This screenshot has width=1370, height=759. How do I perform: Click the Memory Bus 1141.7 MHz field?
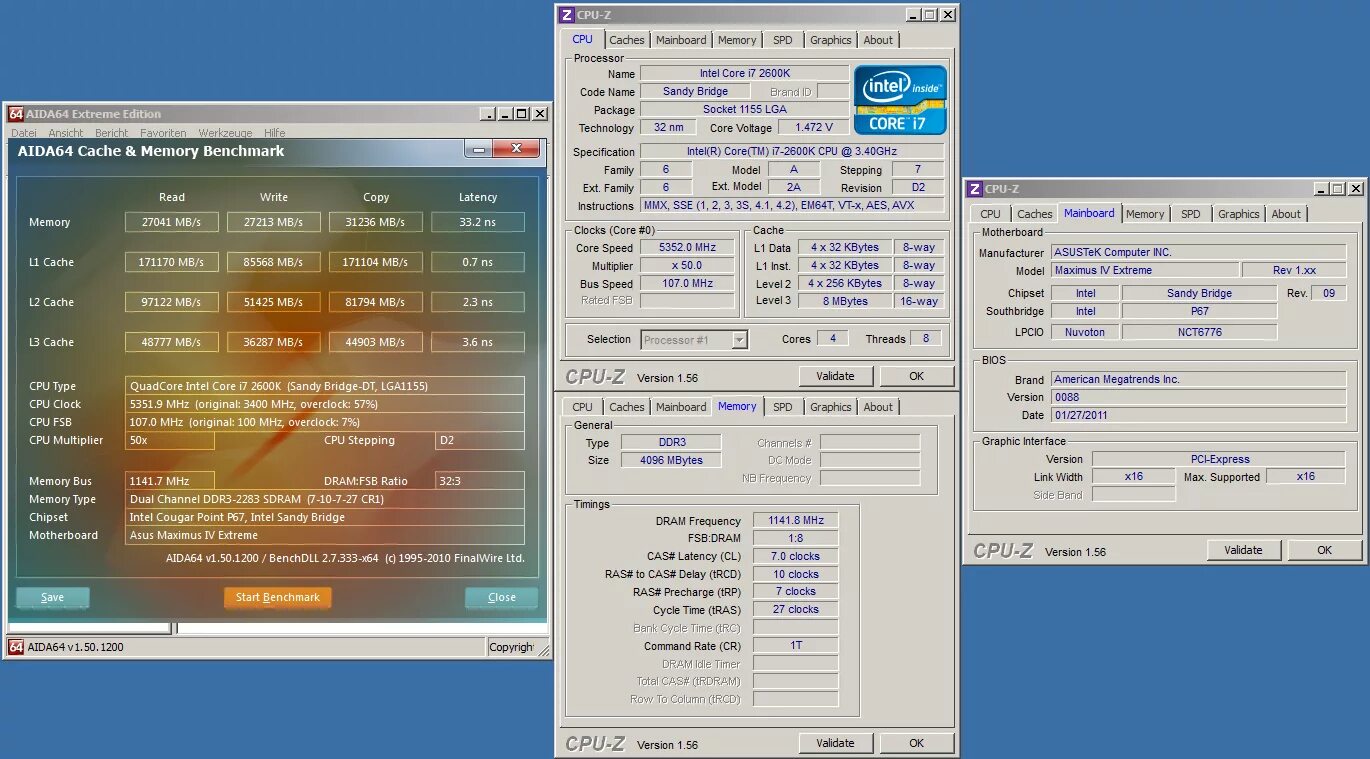coord(170,481)
